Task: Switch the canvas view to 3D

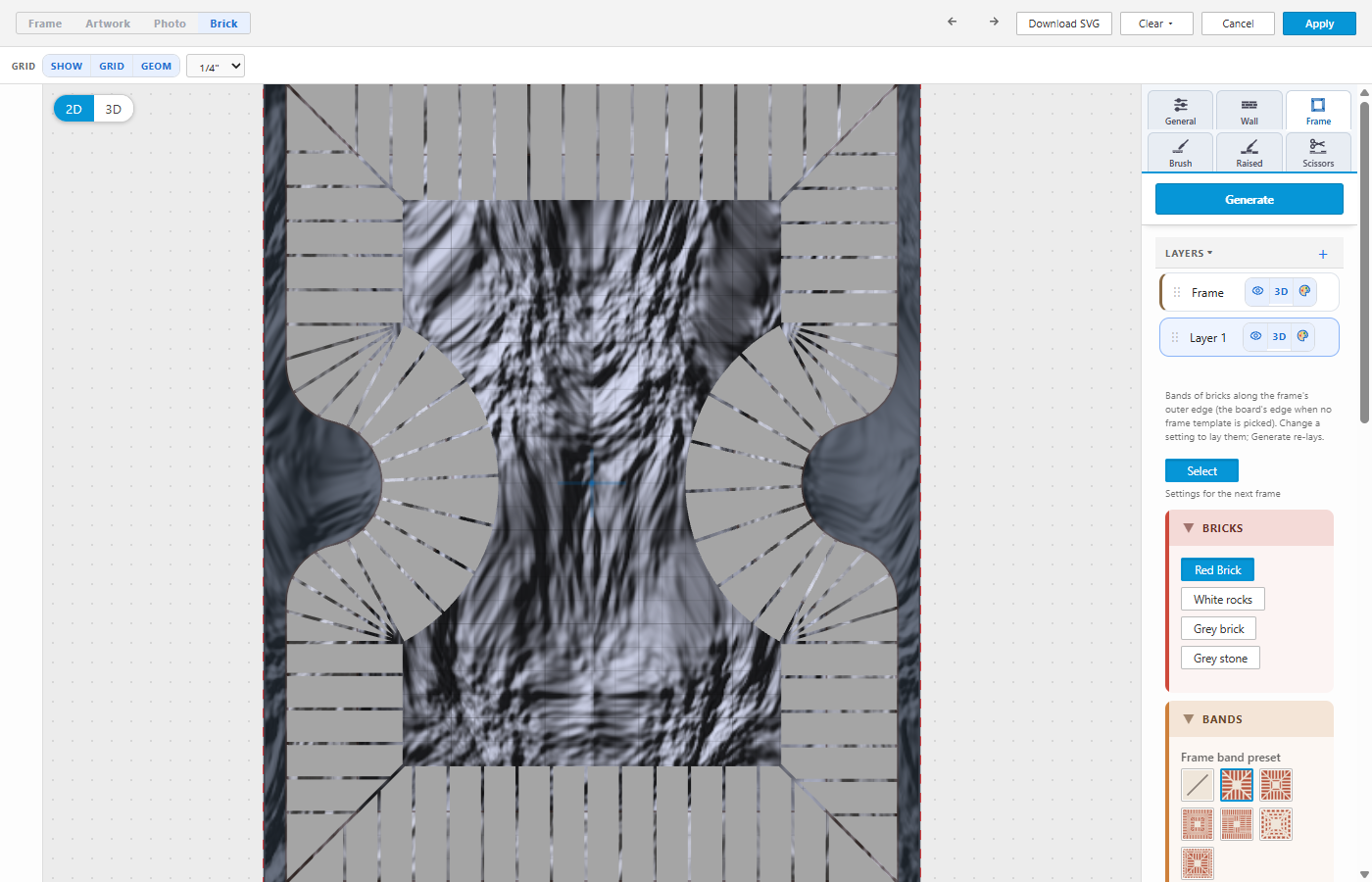Action: tap(114, 109)
